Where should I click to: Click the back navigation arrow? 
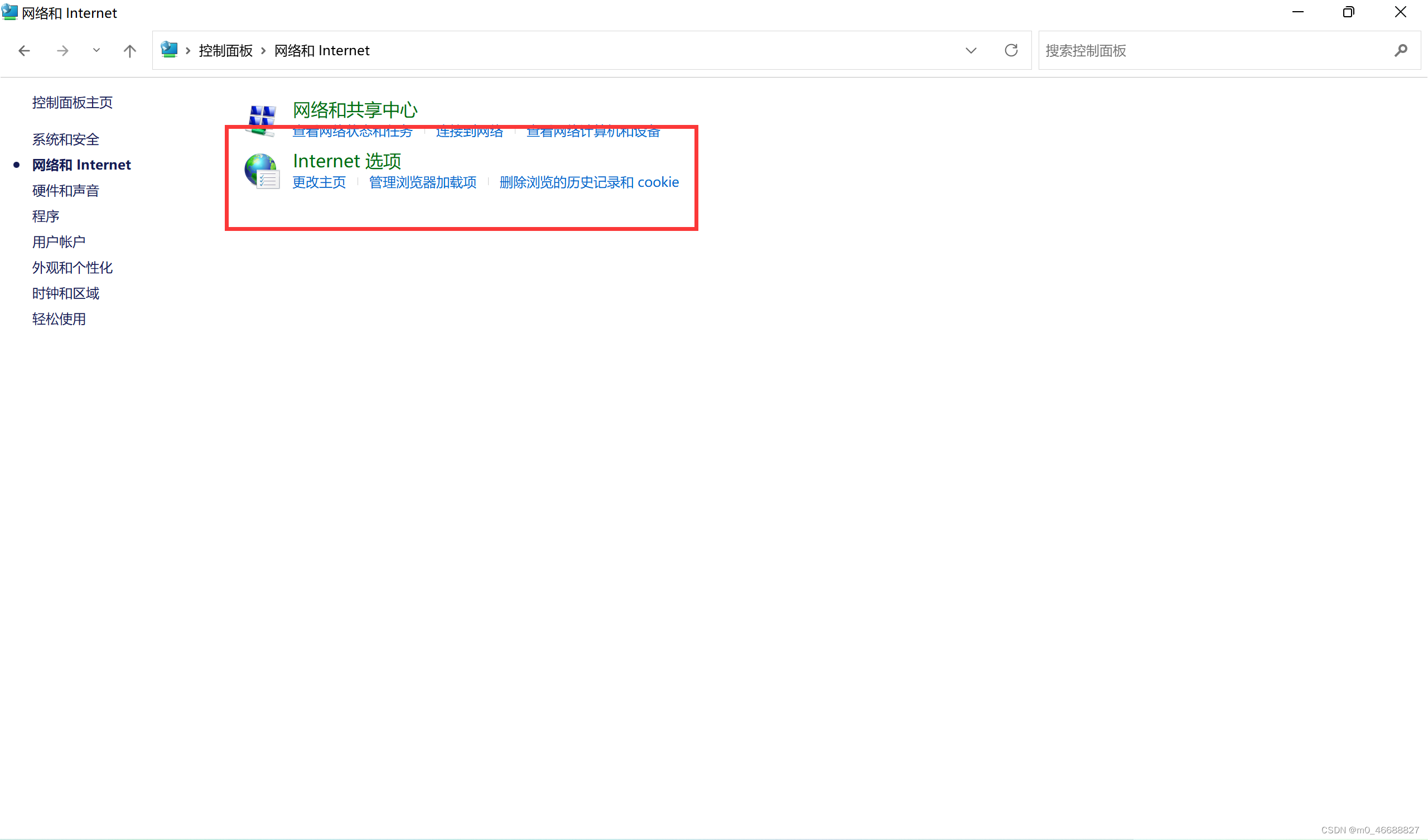coord(24,51)
